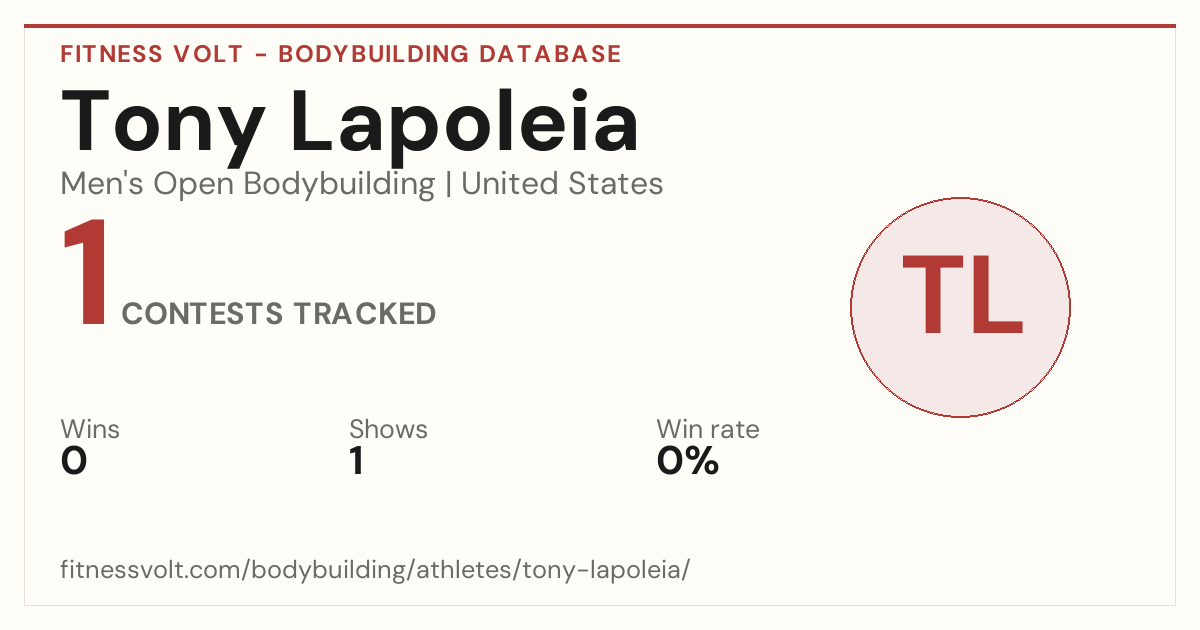Click the Shows value of 1
This screenshot has width=1200, height=630.
click(x=356, y=461)
